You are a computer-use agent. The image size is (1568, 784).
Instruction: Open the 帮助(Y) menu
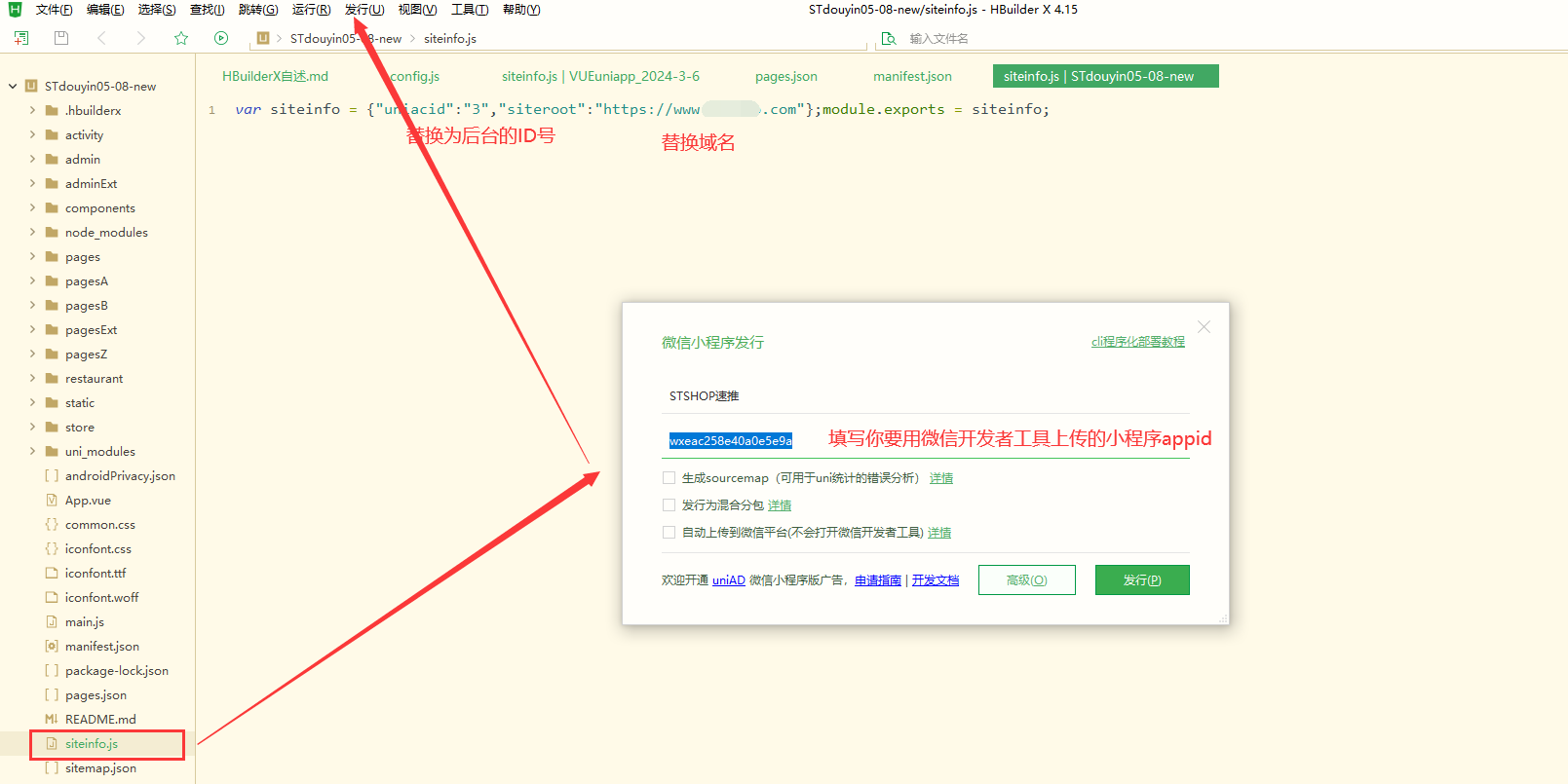tap(521, 10)
